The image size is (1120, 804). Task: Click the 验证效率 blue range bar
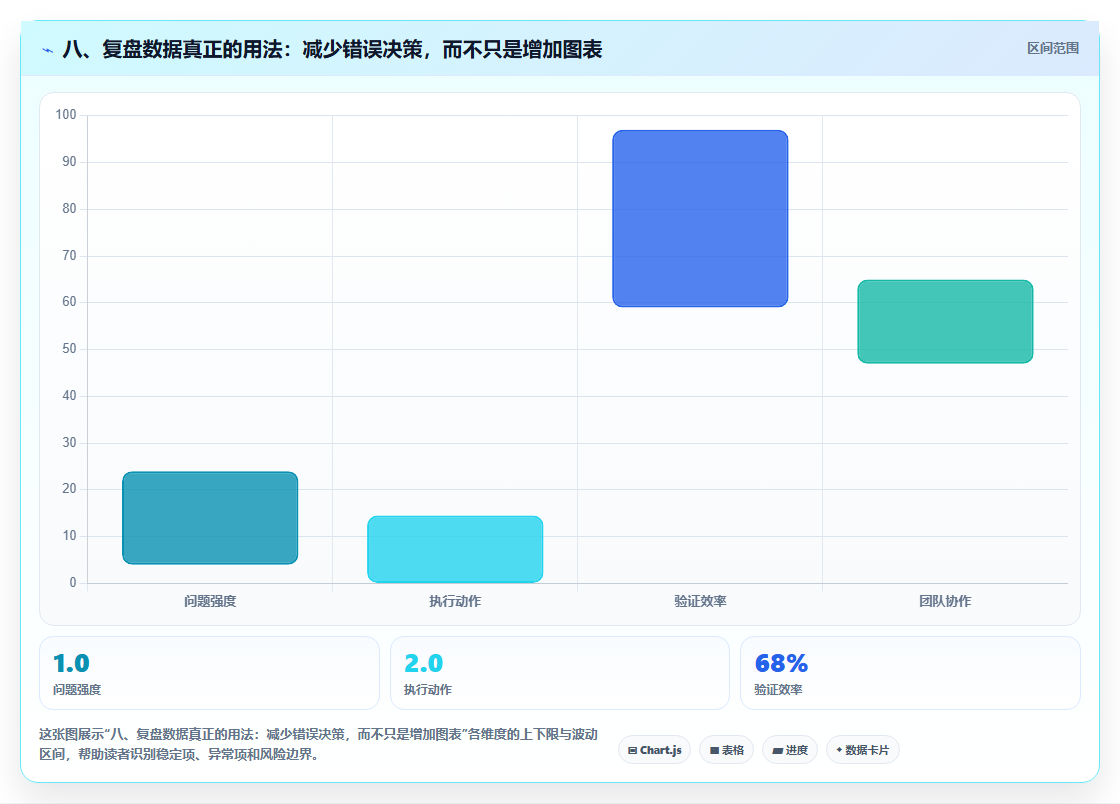point(700,218)
